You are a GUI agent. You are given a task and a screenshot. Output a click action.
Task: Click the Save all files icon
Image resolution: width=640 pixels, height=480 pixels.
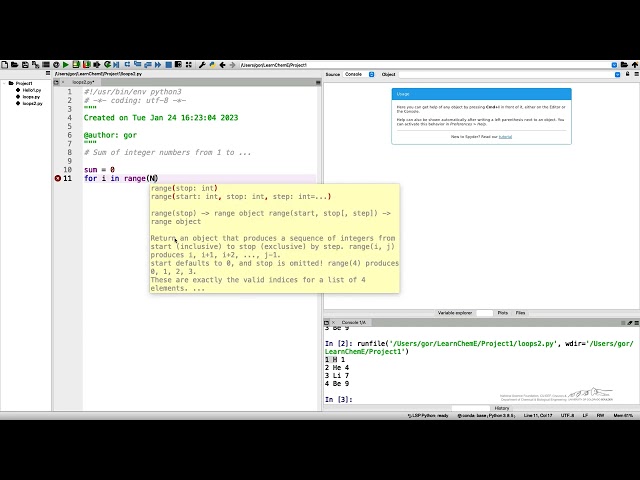click(x=36, y=64)
